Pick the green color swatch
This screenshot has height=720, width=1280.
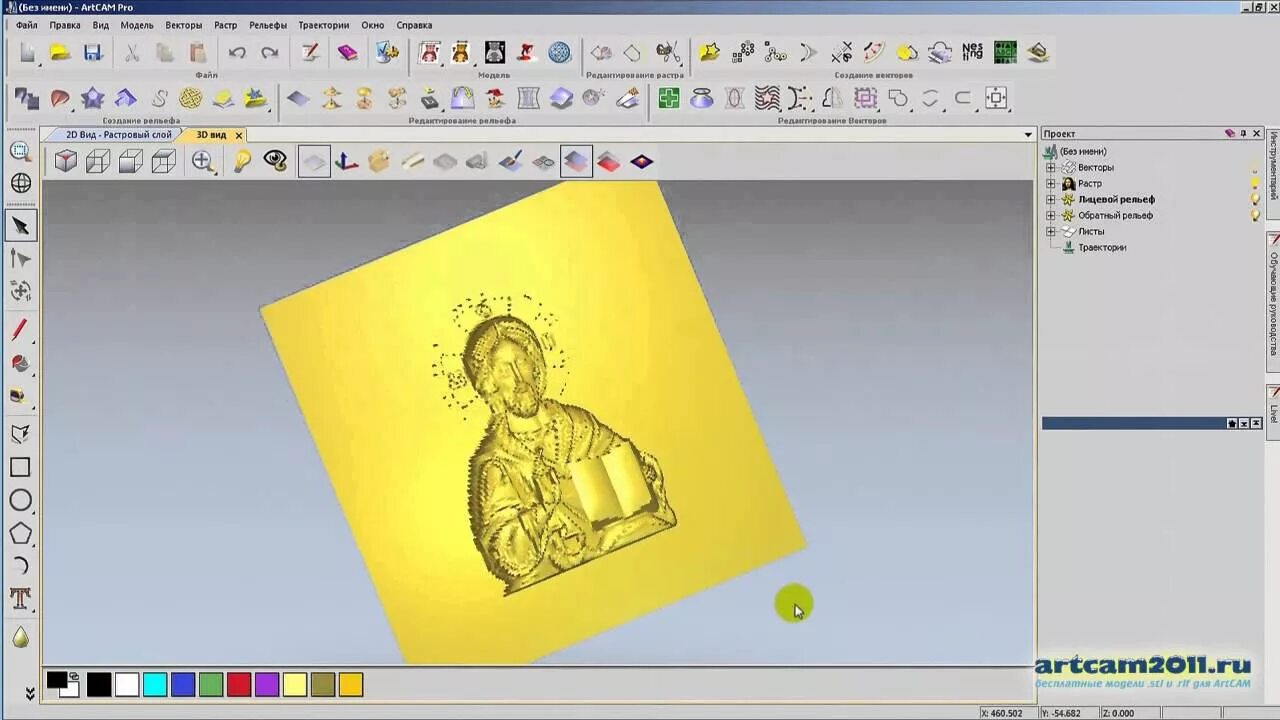(211, 685)
